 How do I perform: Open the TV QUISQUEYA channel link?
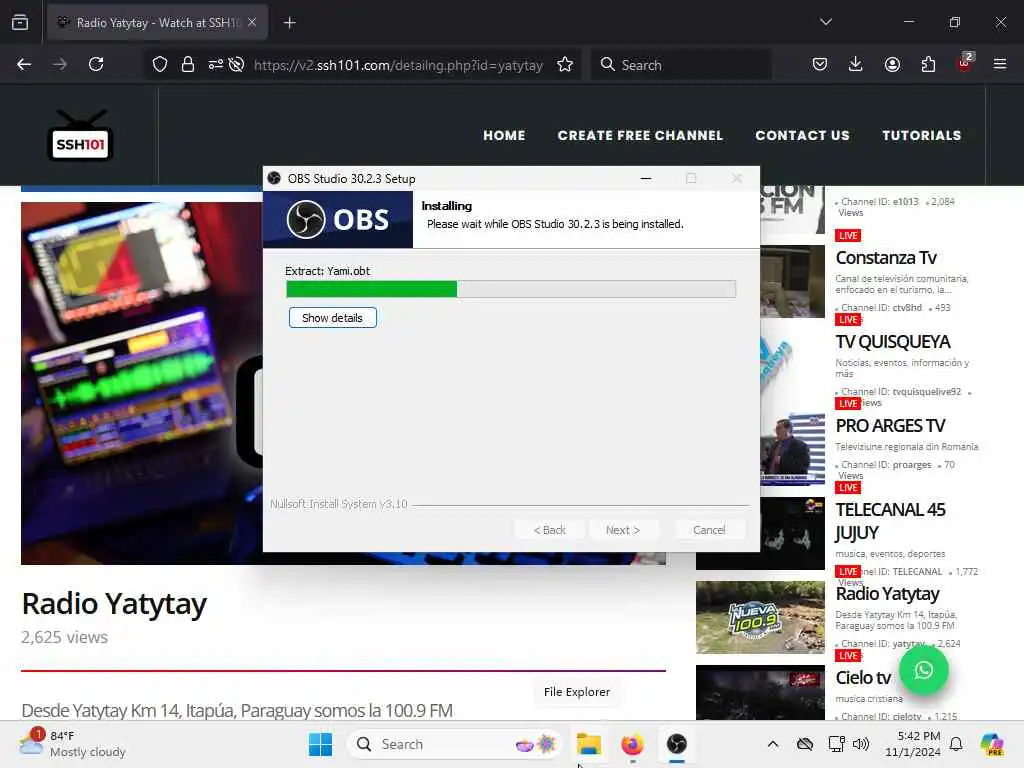coord(893,342)
